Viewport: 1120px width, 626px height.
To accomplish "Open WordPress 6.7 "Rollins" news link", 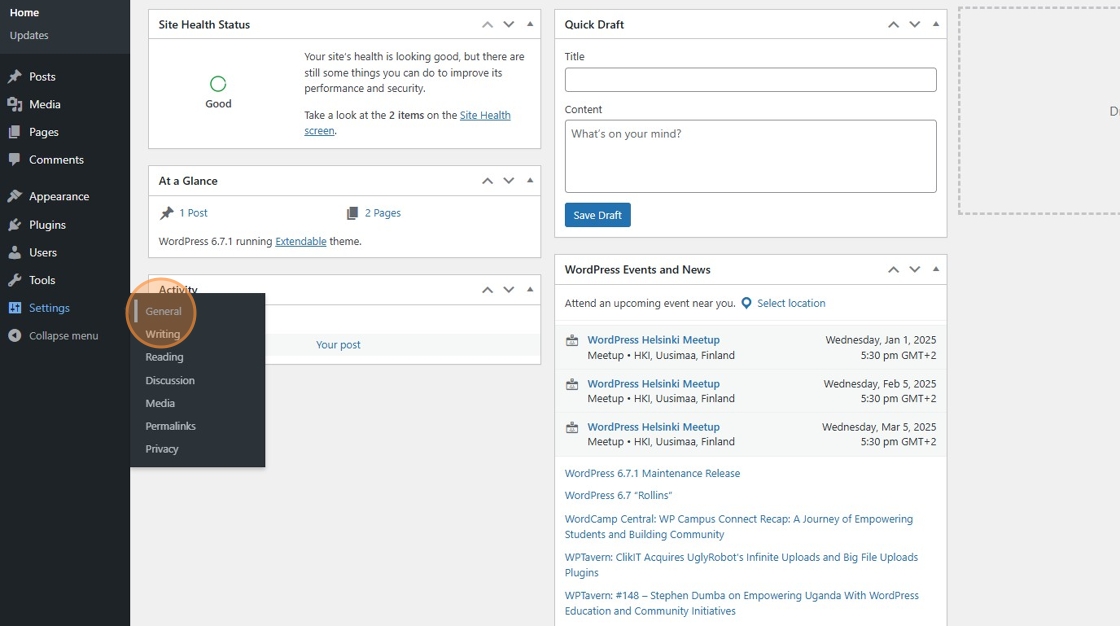I will click(x=618, y=495).
